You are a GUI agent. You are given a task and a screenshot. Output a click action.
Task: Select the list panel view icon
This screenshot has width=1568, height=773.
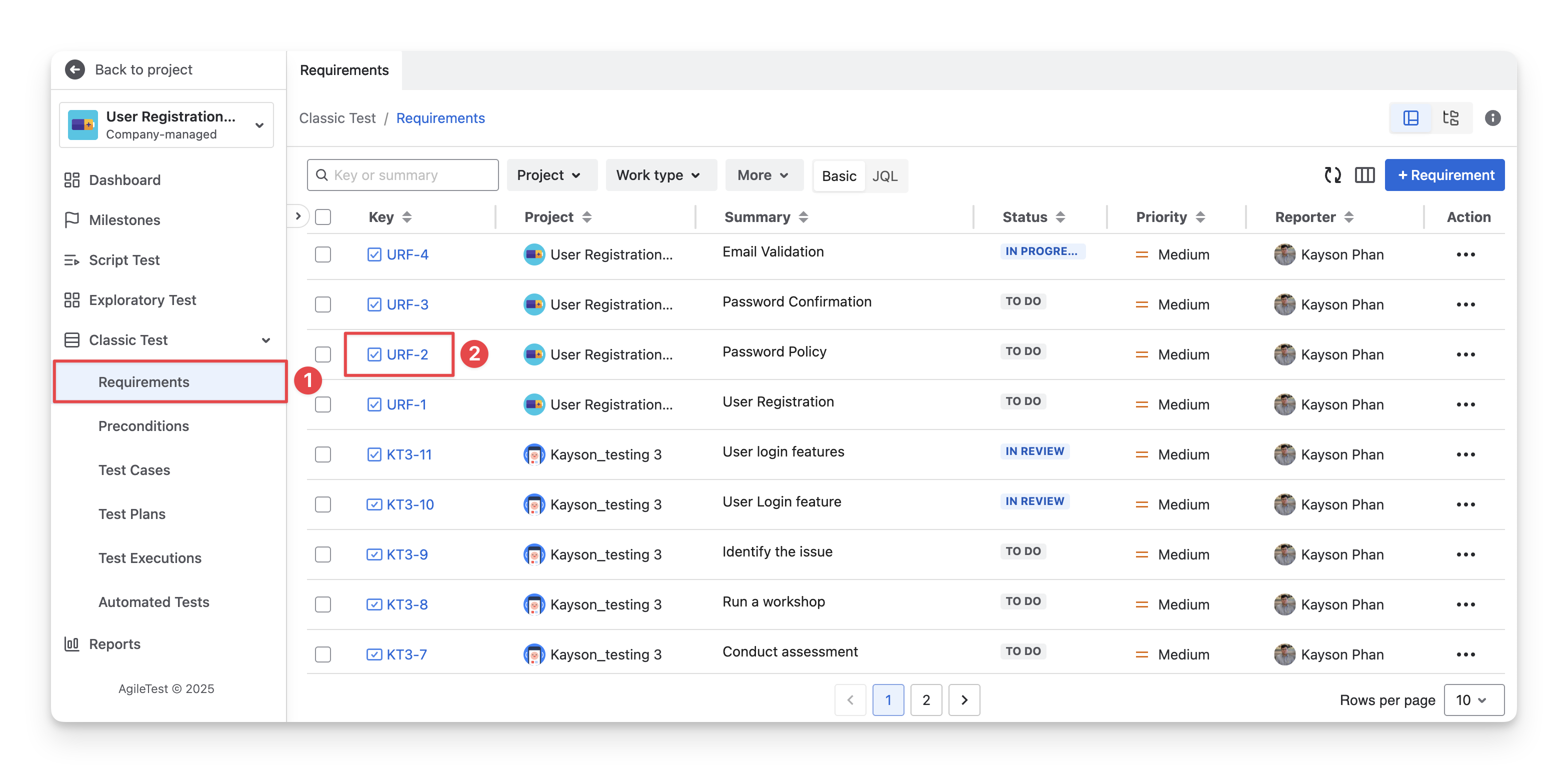coord(1410,118)
